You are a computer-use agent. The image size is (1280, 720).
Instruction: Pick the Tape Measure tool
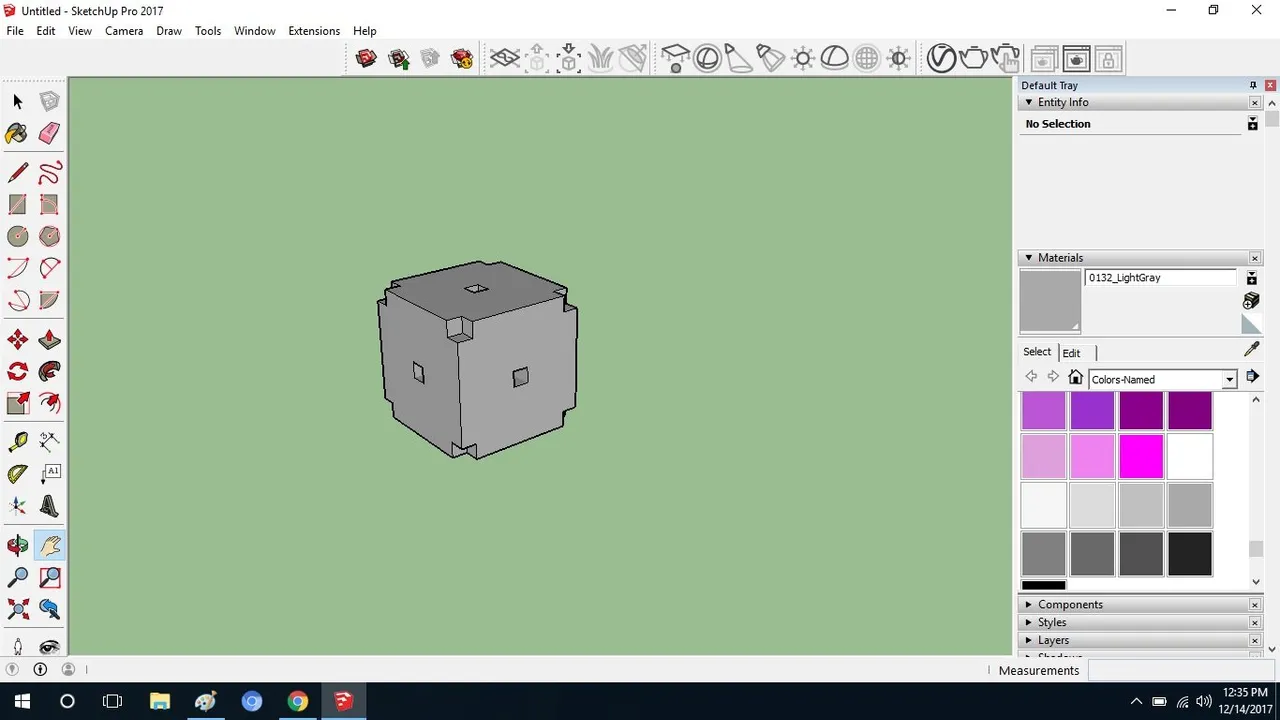click(17, 442)
